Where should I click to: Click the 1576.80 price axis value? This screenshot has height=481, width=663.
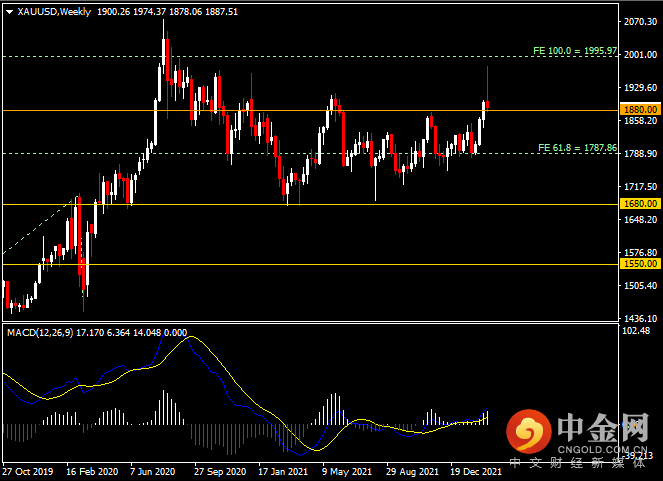(641, 252)
